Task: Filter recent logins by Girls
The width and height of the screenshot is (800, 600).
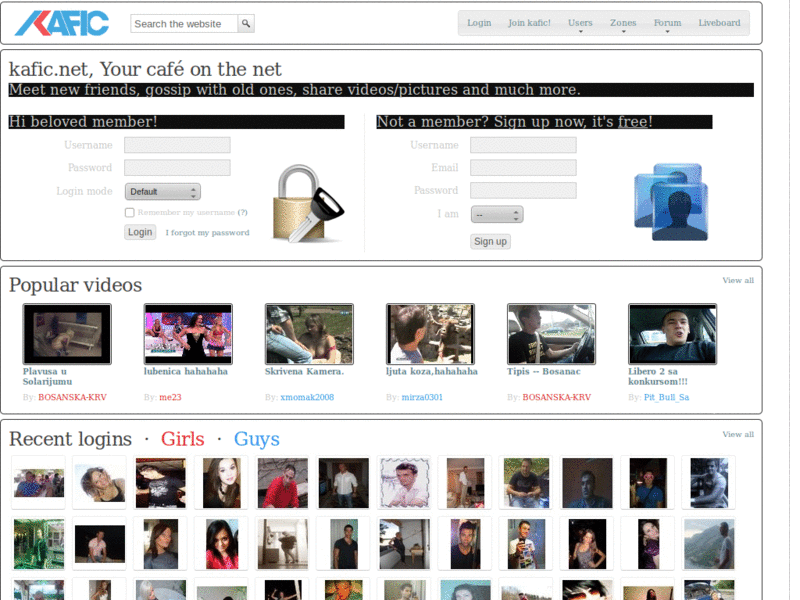Action: coord(183,439)
